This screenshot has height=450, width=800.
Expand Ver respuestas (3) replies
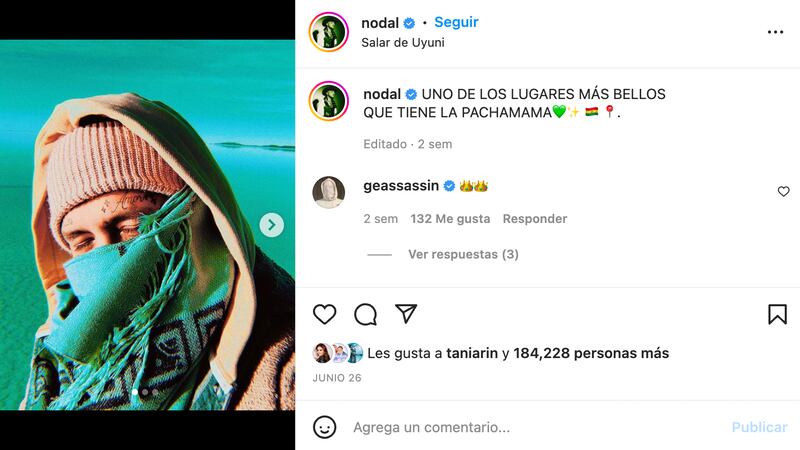[x=463, y=254]
